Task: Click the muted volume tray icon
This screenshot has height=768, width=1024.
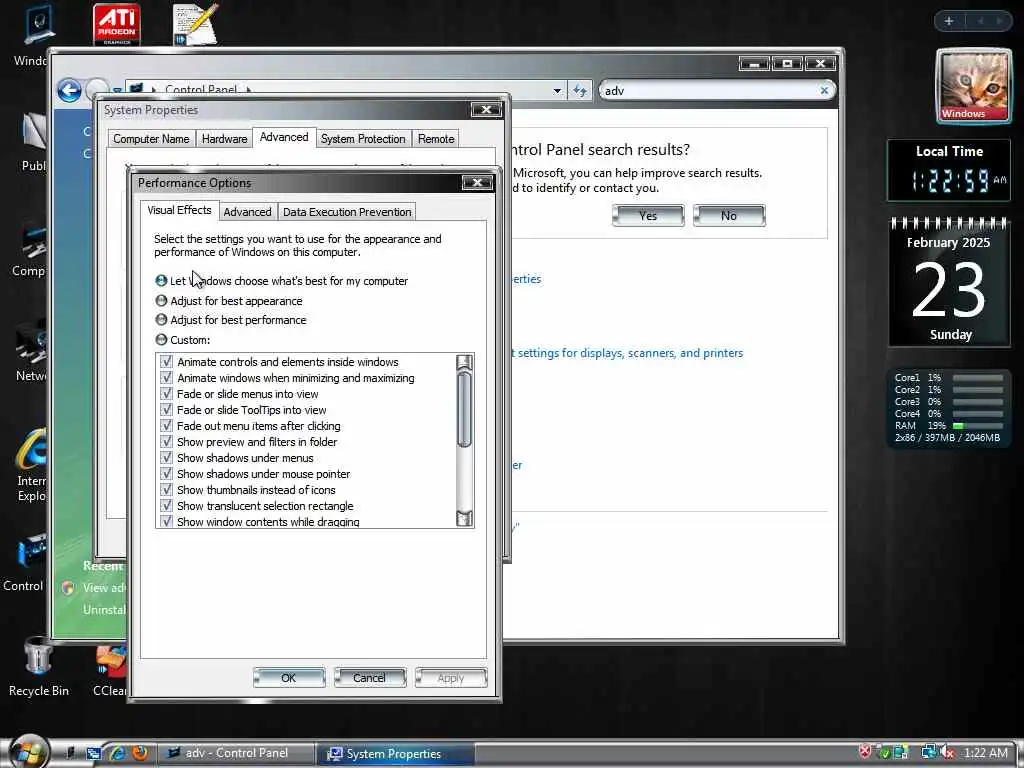Action: [948, 753]
